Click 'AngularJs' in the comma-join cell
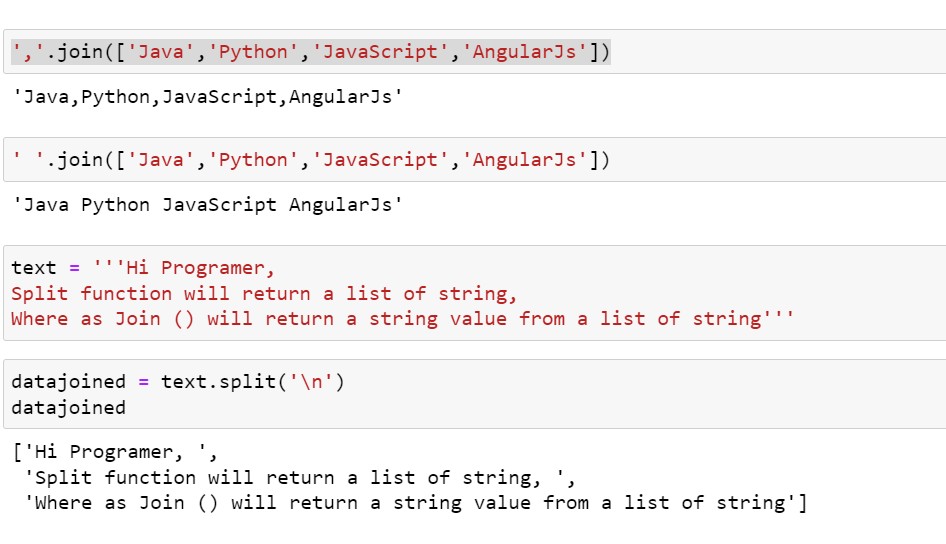946x544 pixels. tap(528, 52)
